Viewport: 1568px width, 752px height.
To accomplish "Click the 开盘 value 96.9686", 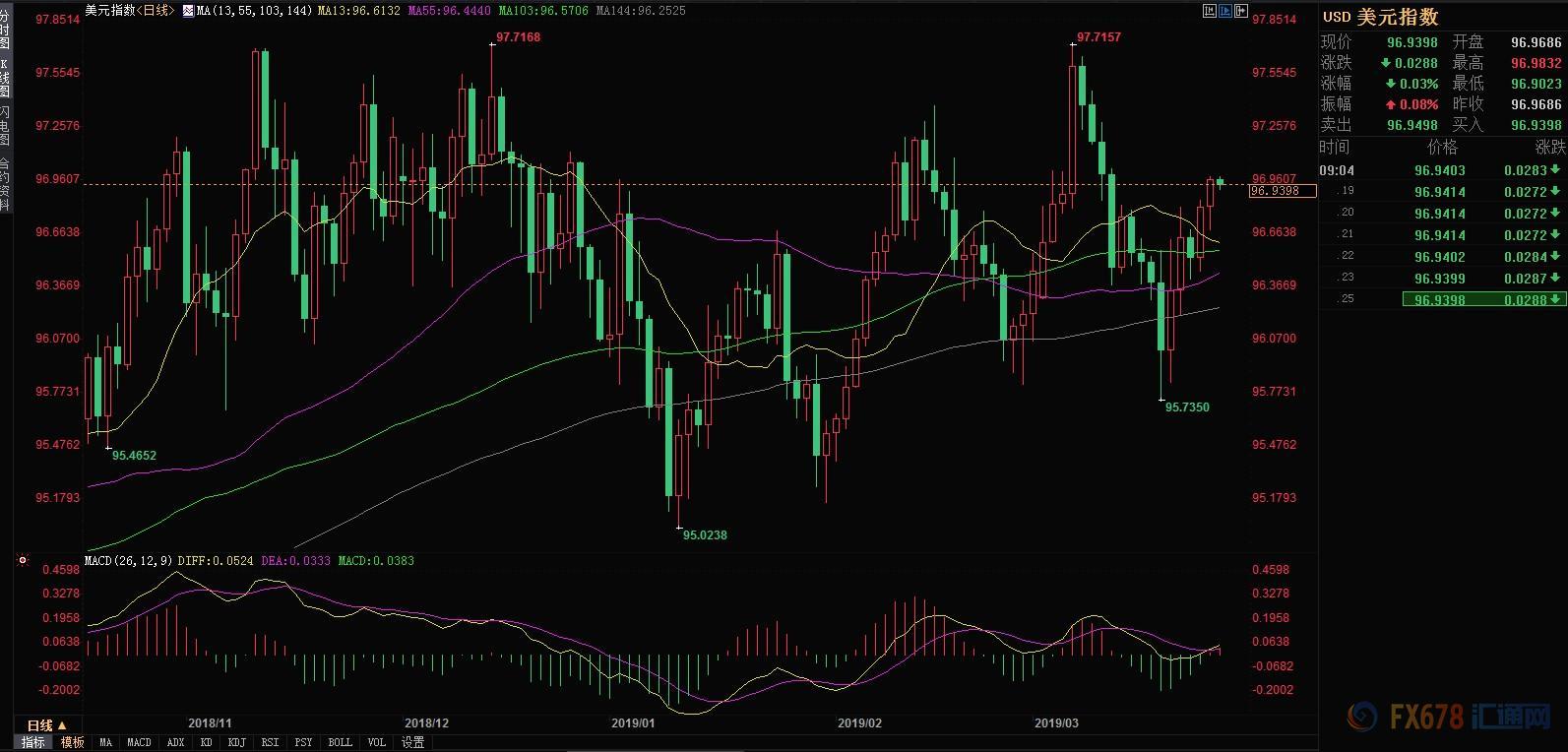I will [1536, 43].
